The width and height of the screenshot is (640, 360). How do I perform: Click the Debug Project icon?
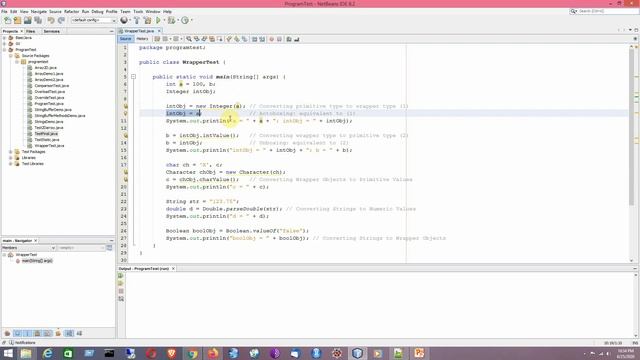point(171,20)
